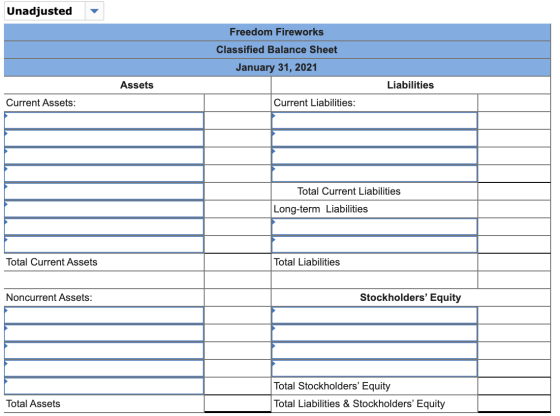Select the account field just above Total Current Liabilities
The width and height of the screenshot is (560, 416).
coord(374,174)
